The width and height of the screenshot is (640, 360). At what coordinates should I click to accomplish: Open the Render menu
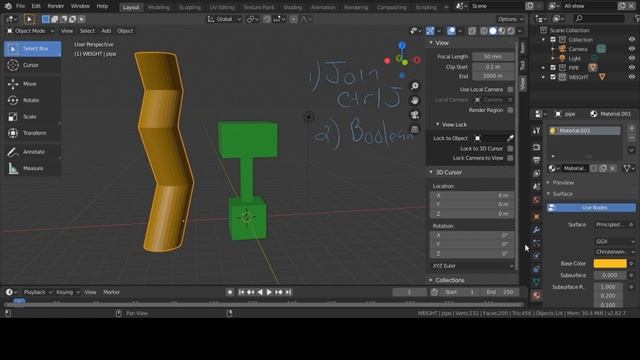[x=56, y=7]
